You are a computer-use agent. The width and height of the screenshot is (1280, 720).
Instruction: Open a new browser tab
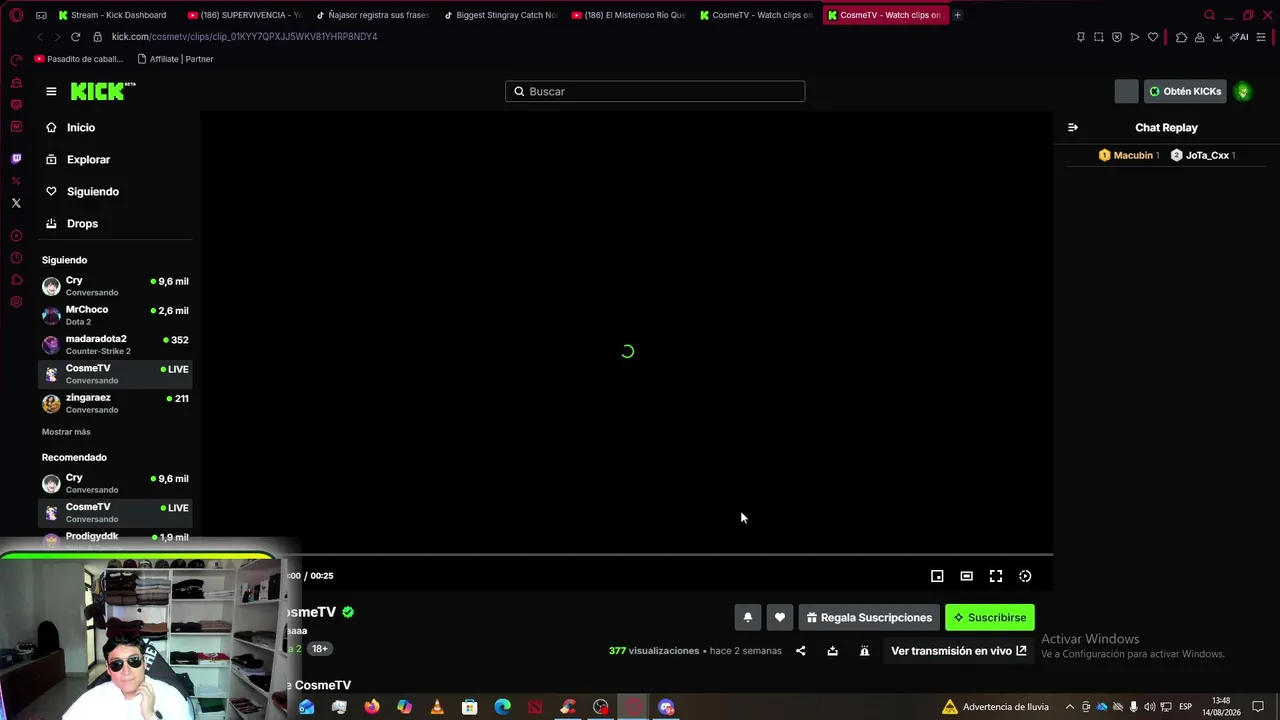(x=957, y=15)
